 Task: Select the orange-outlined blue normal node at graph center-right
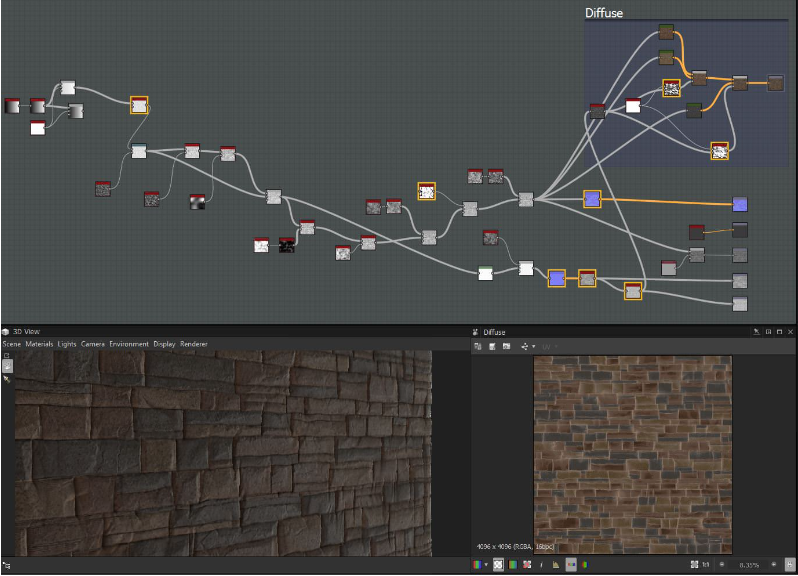click(592, 199)
